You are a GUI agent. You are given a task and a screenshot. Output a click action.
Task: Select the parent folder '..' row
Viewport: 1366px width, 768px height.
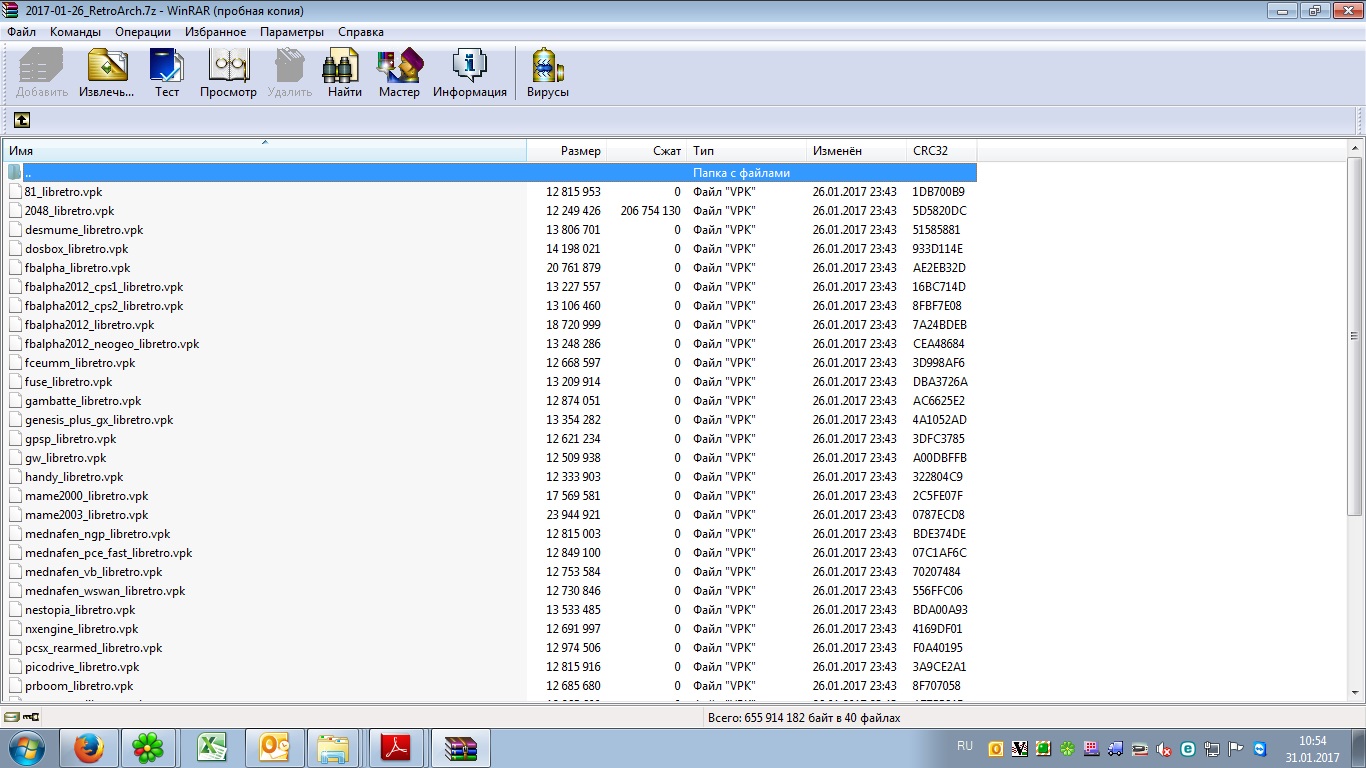490,173
